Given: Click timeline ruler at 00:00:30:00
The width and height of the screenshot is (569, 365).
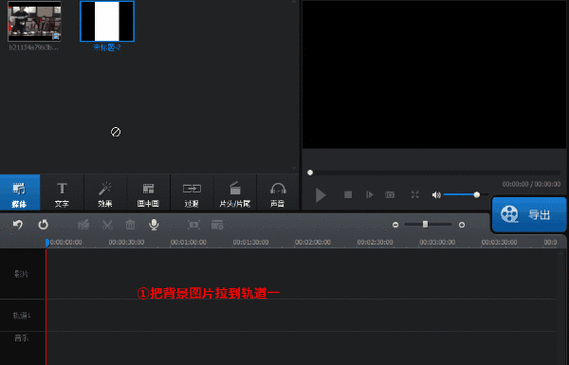Looking at the screenshot, I should click(126, 242).
